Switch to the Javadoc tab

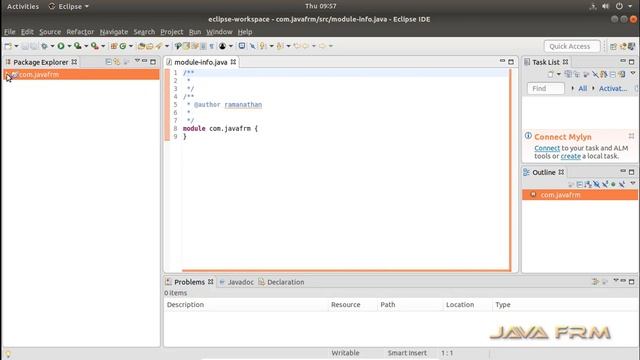(x=237, y=282)
